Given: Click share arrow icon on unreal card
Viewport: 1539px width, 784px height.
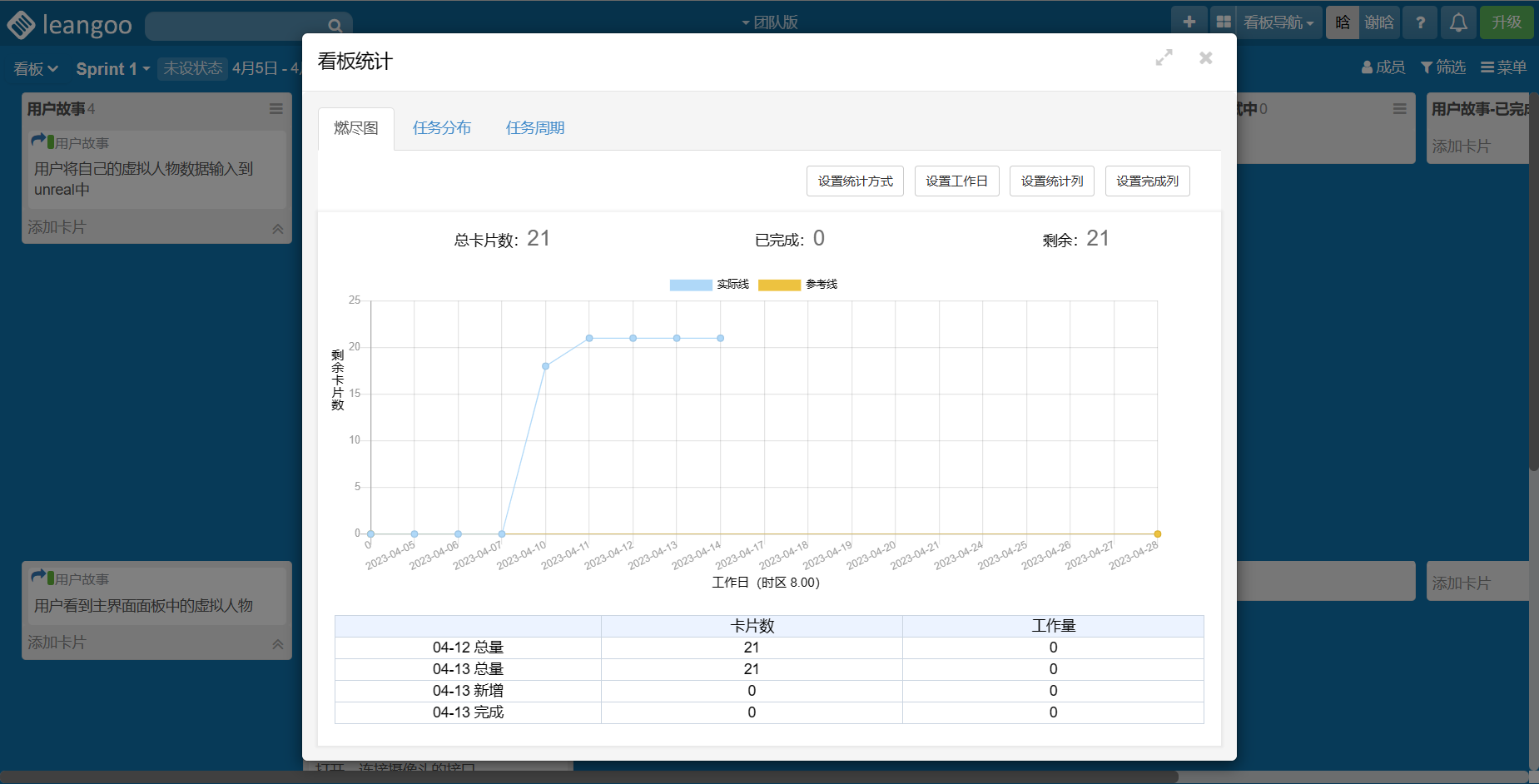Looking at the screenshot, I should [37, 141].
